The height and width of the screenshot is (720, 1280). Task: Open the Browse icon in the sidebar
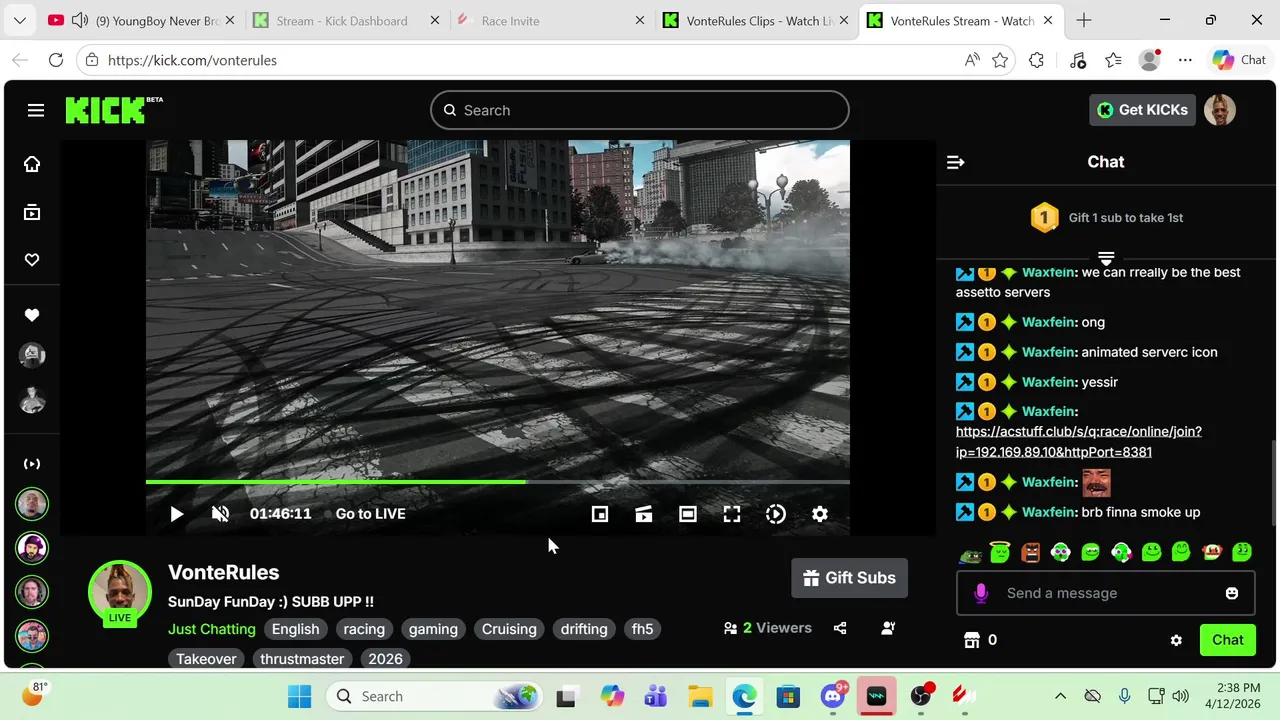tap(32, 212)
